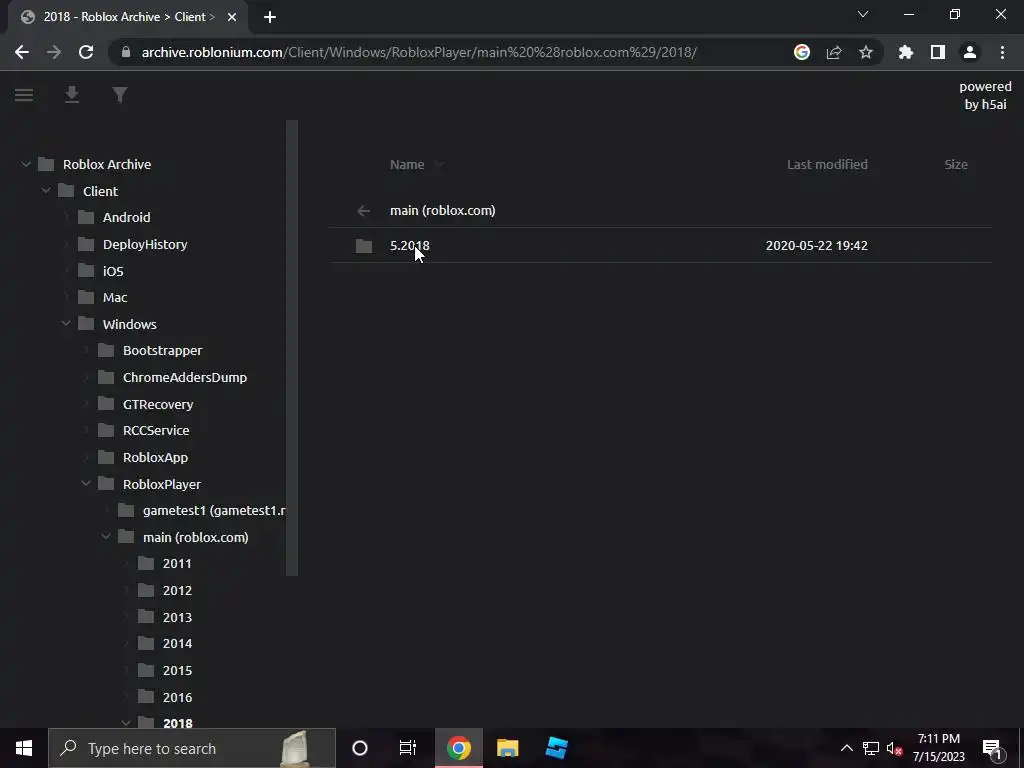Screen dimensions: 1024x768
Task: Go up to main (roblox.com) link
Action: pos(442,210)
